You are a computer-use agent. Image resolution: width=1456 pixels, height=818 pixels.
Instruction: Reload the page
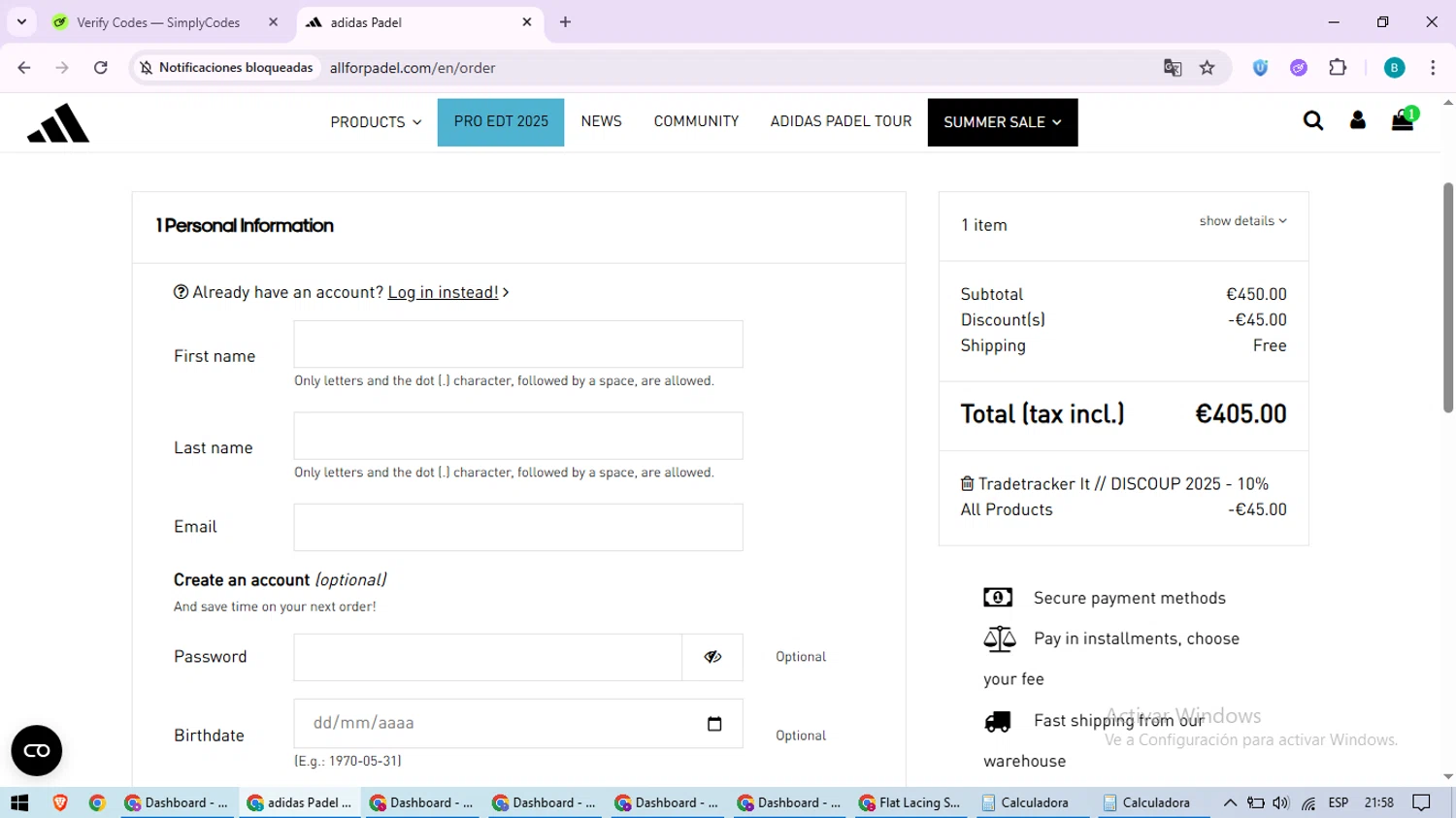click(x=100, y=68)
